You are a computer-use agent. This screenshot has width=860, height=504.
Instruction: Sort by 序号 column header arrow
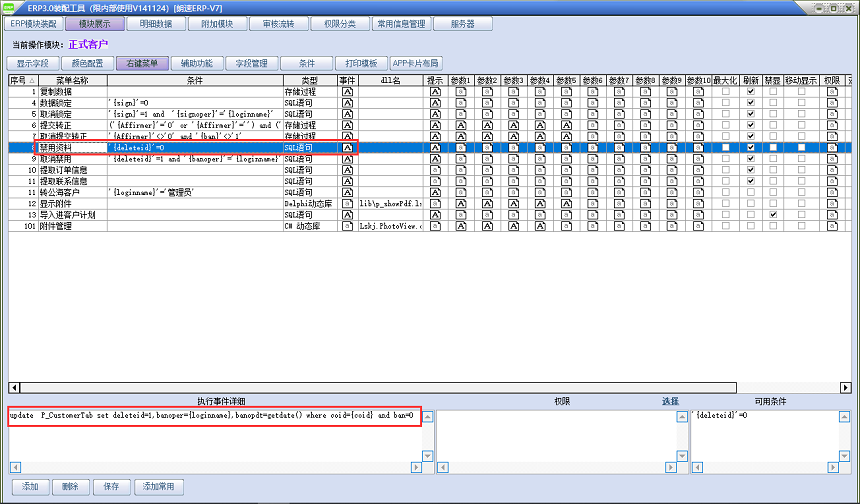point(31,80)
